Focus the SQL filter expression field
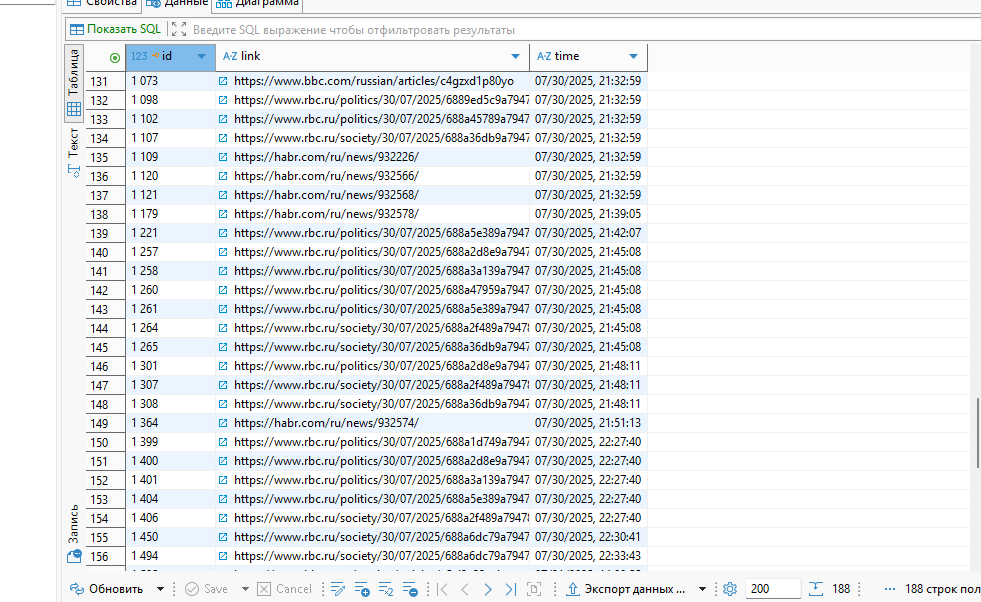 point(585,29)
